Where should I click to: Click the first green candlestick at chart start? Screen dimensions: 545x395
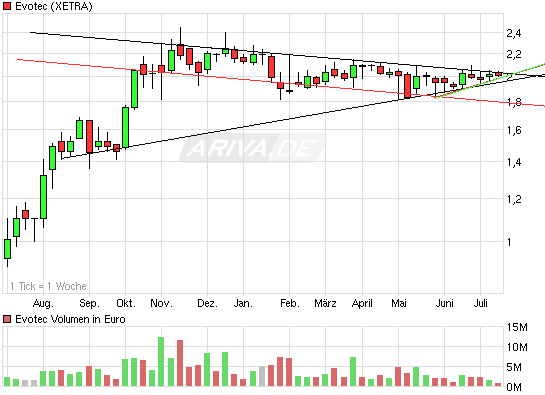pyautogui.click(x=7, y=249)
